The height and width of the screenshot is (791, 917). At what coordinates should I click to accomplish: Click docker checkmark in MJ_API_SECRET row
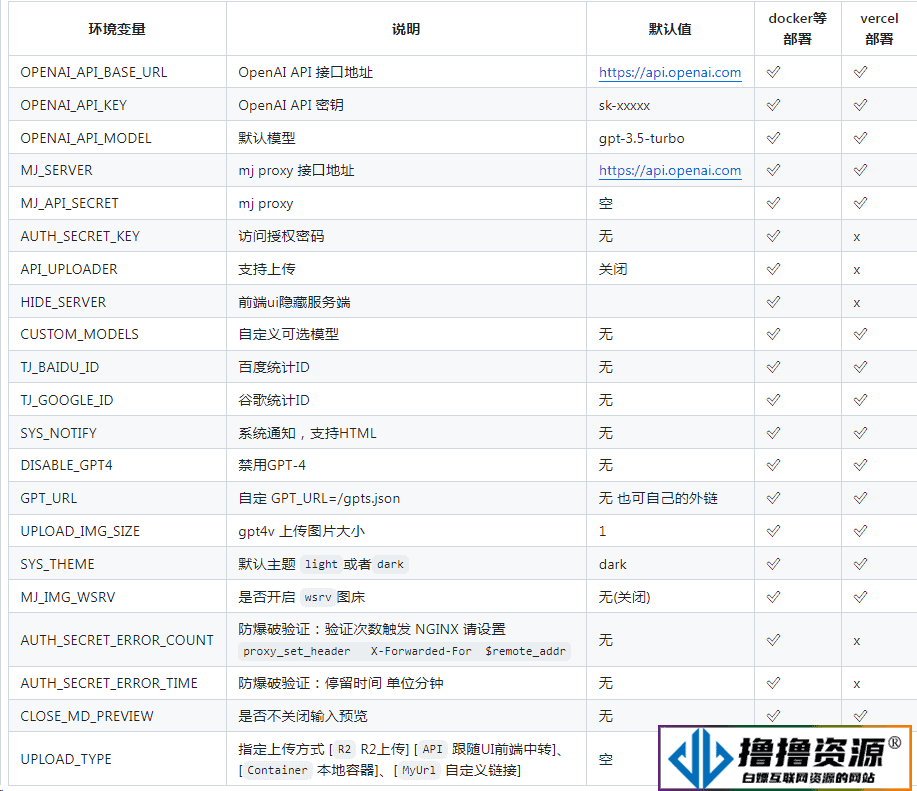tap(773, 203)
